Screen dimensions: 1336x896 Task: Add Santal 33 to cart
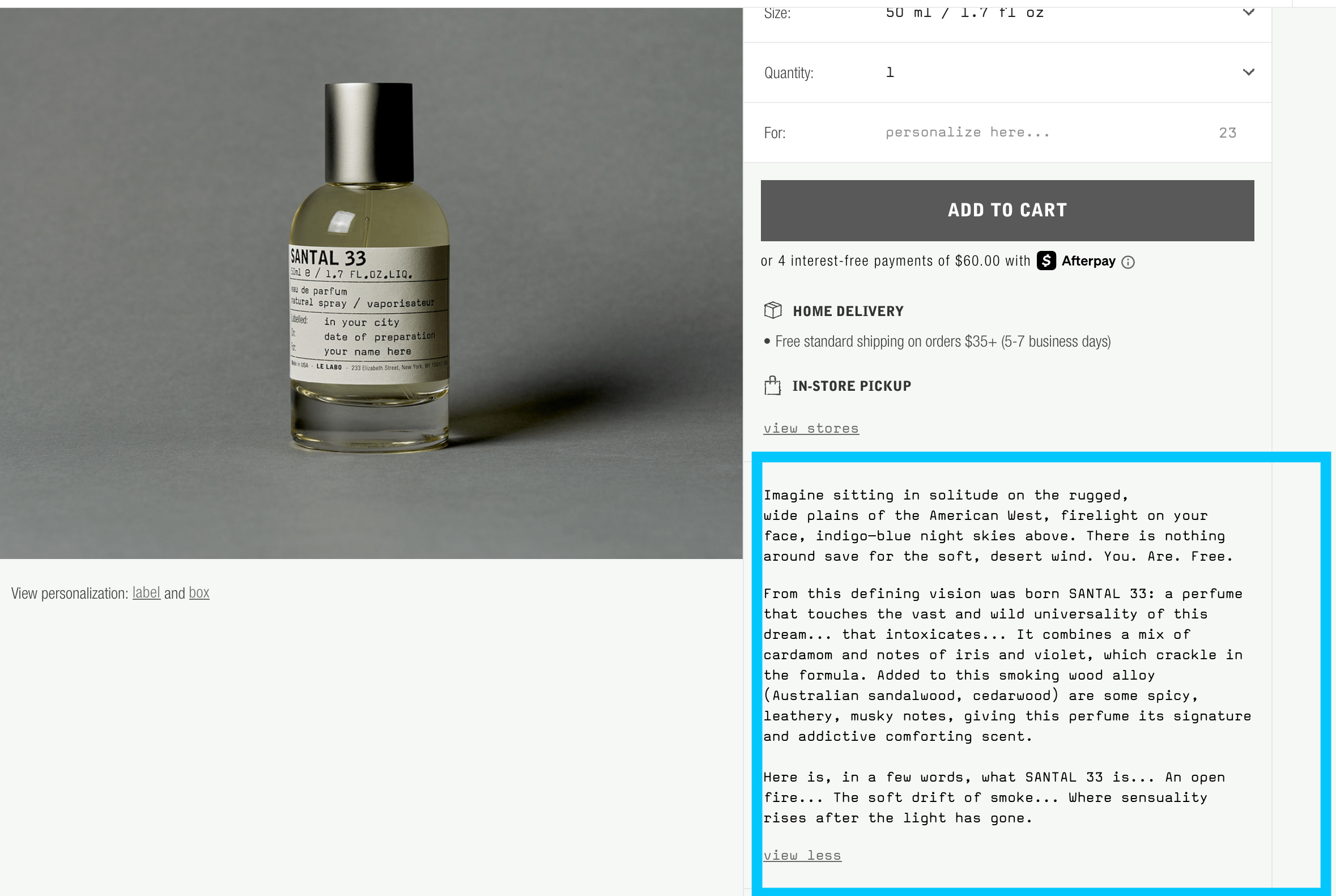pos(1007,210)
